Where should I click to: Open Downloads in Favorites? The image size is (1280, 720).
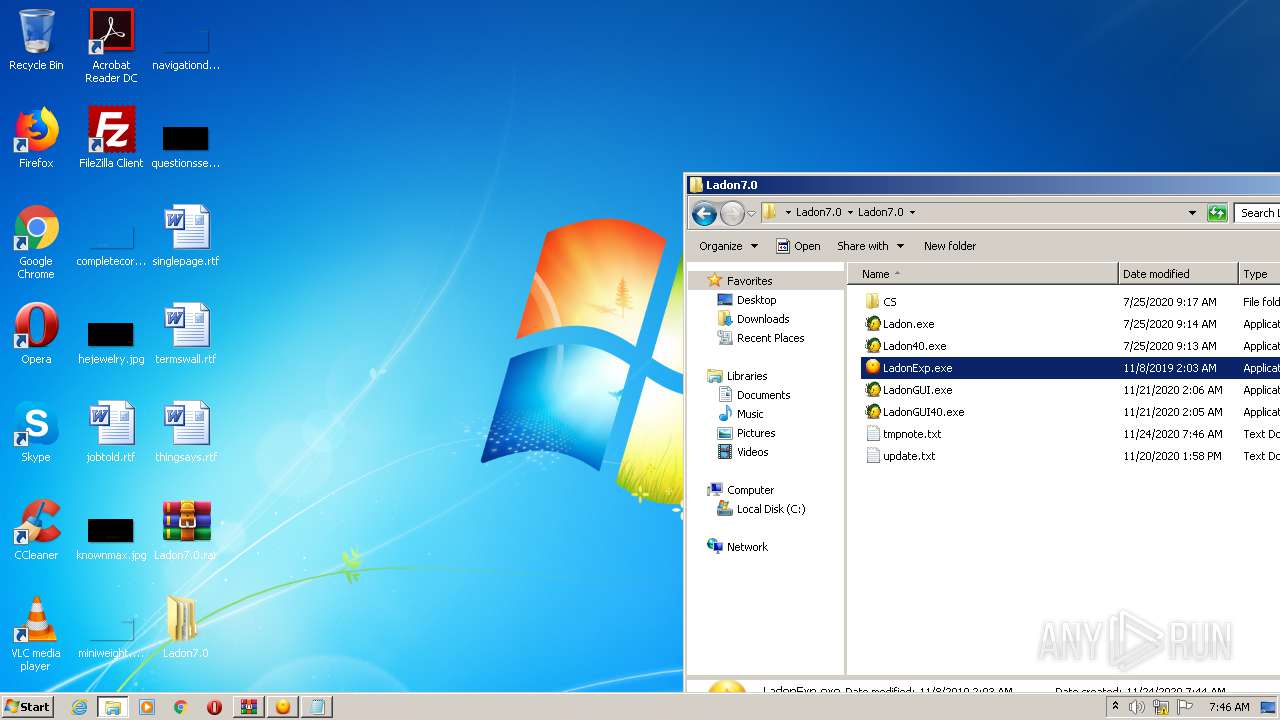coord(763,319)
